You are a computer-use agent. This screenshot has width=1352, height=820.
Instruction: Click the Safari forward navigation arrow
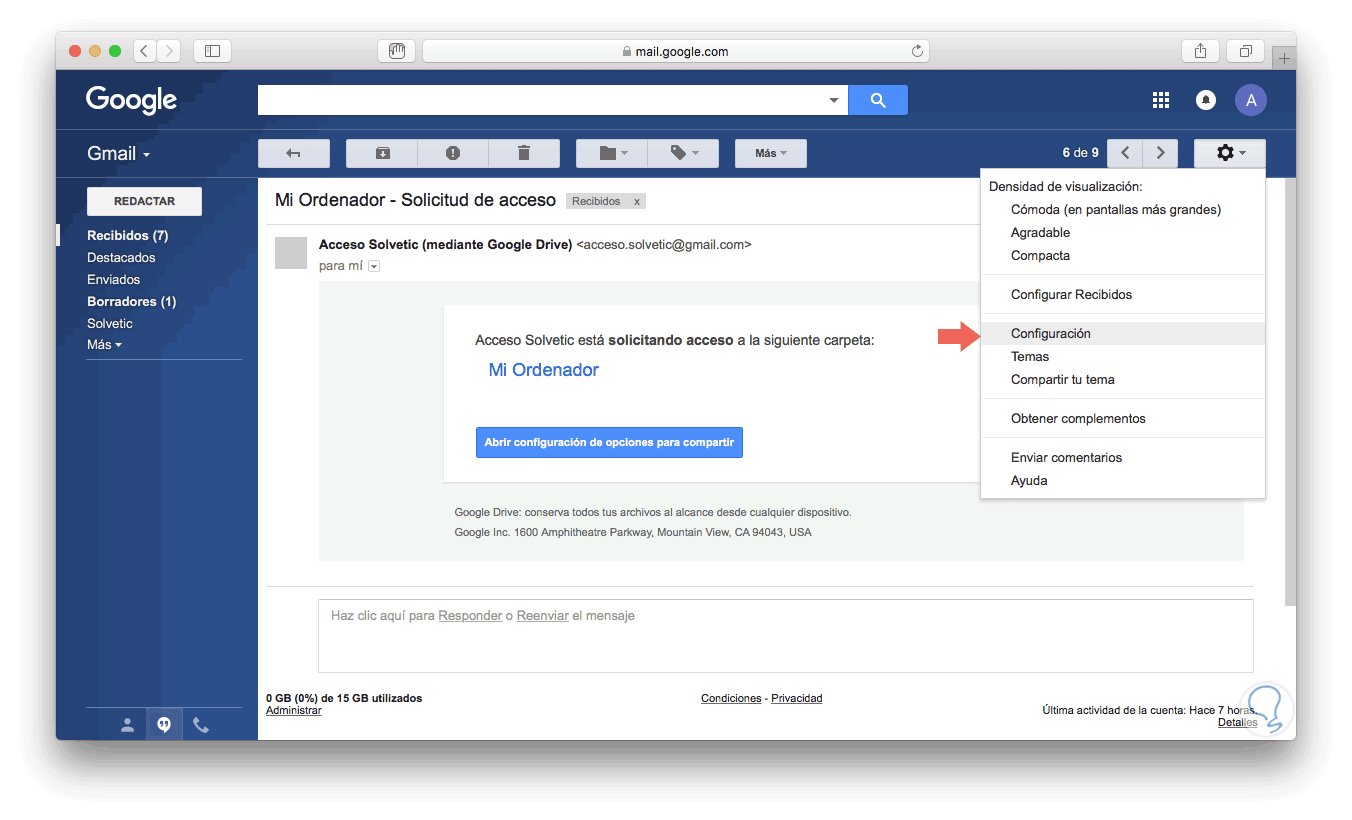click(169, 50)
